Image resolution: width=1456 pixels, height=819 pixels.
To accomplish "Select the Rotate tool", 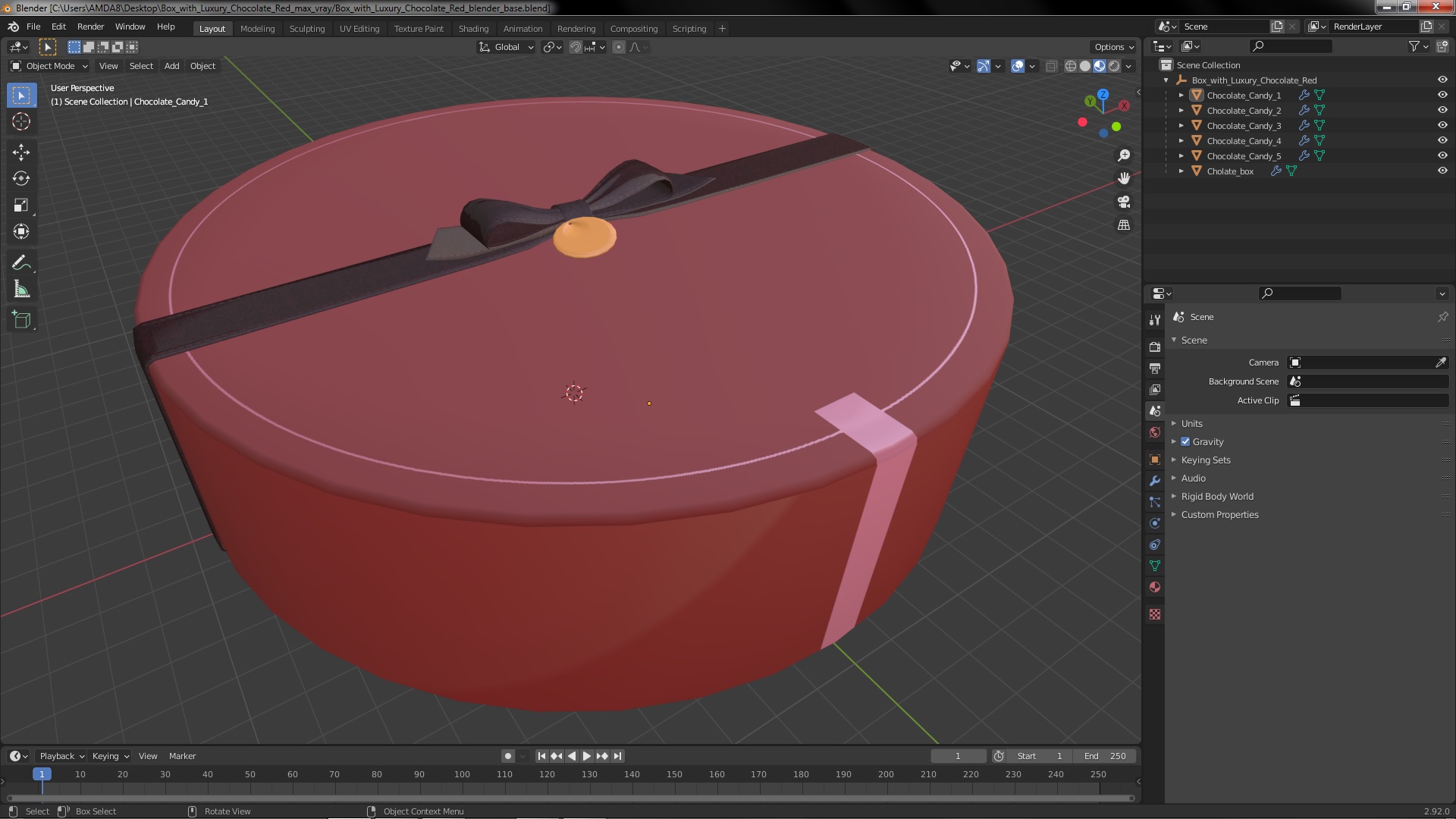I will pyautogui.click(x=21, y=178).
